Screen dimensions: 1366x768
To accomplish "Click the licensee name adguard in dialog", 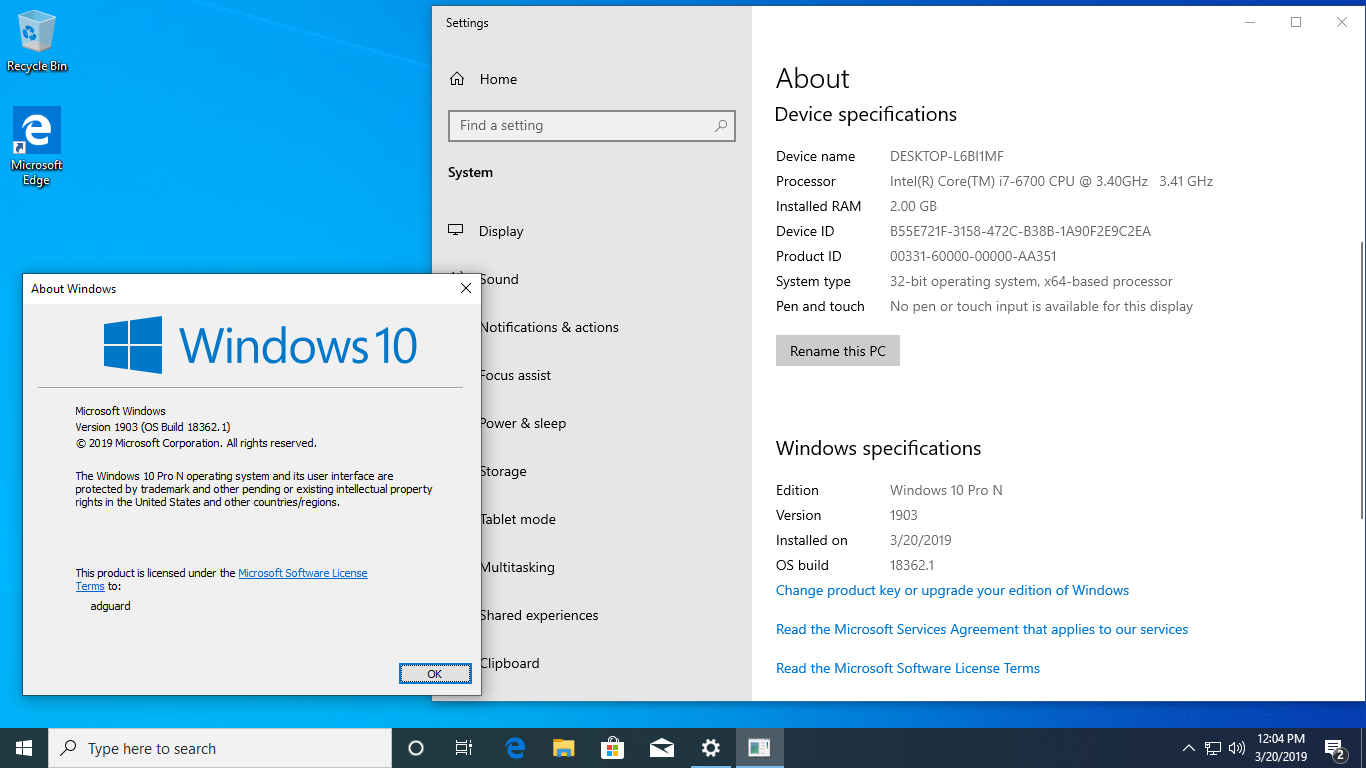I will (x=110, y=606).
